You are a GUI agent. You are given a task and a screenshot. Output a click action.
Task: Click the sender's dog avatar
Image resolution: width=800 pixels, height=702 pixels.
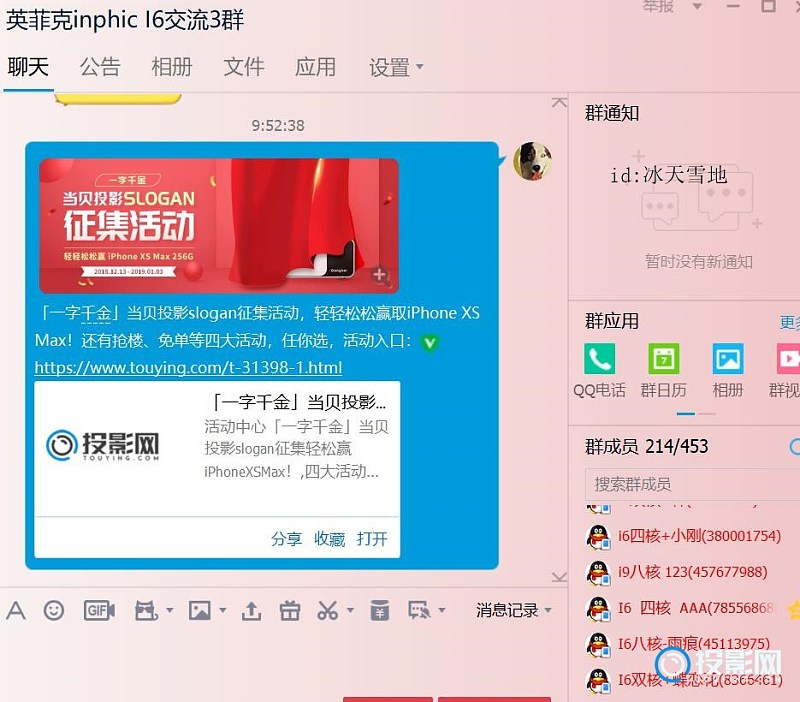tap(532, 161)
